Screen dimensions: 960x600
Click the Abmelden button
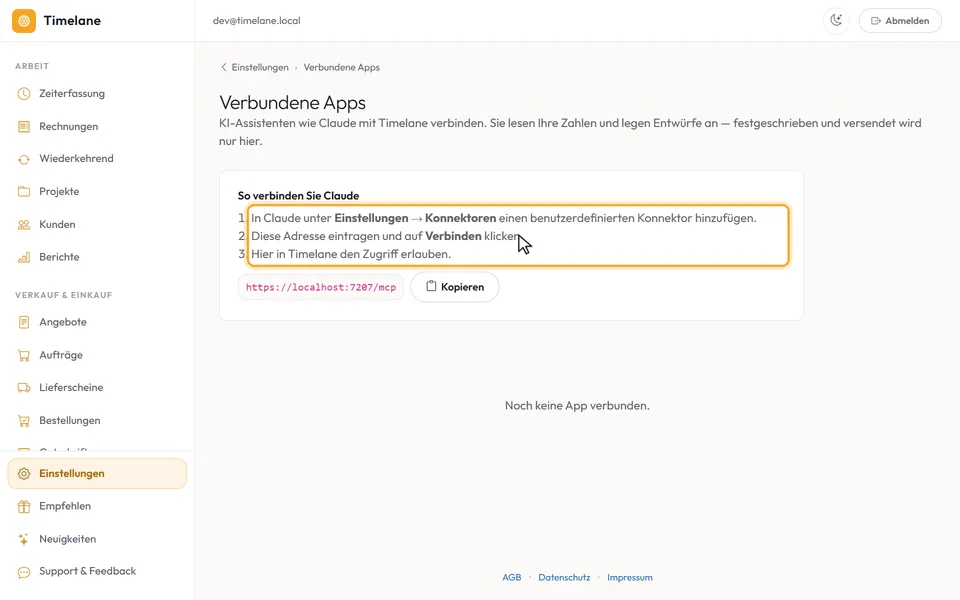[900, 21]
